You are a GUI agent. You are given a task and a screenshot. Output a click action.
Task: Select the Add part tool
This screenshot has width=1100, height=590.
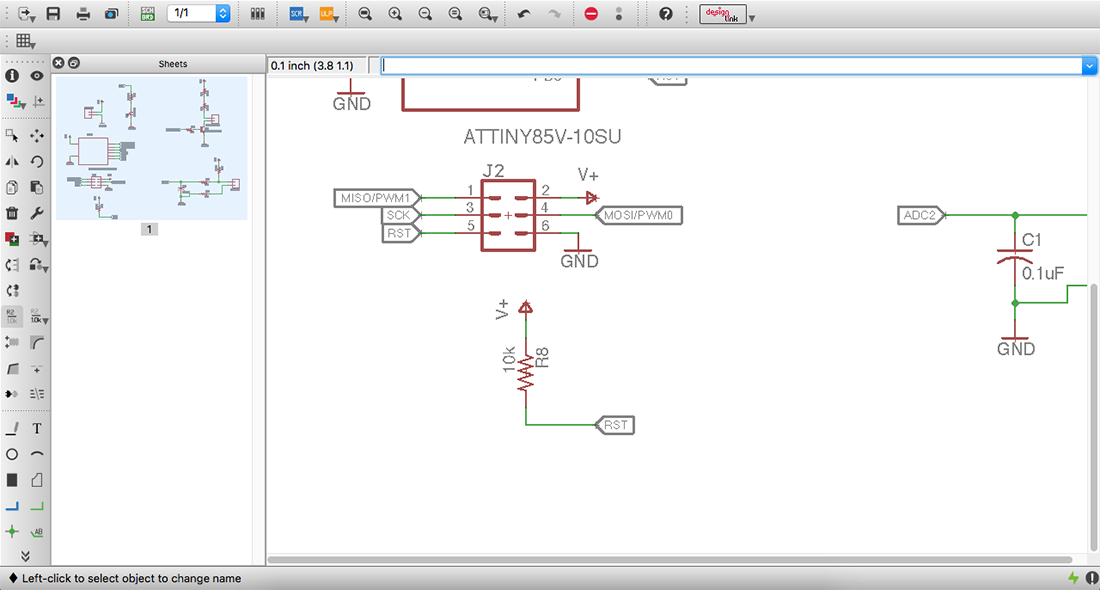12,239
